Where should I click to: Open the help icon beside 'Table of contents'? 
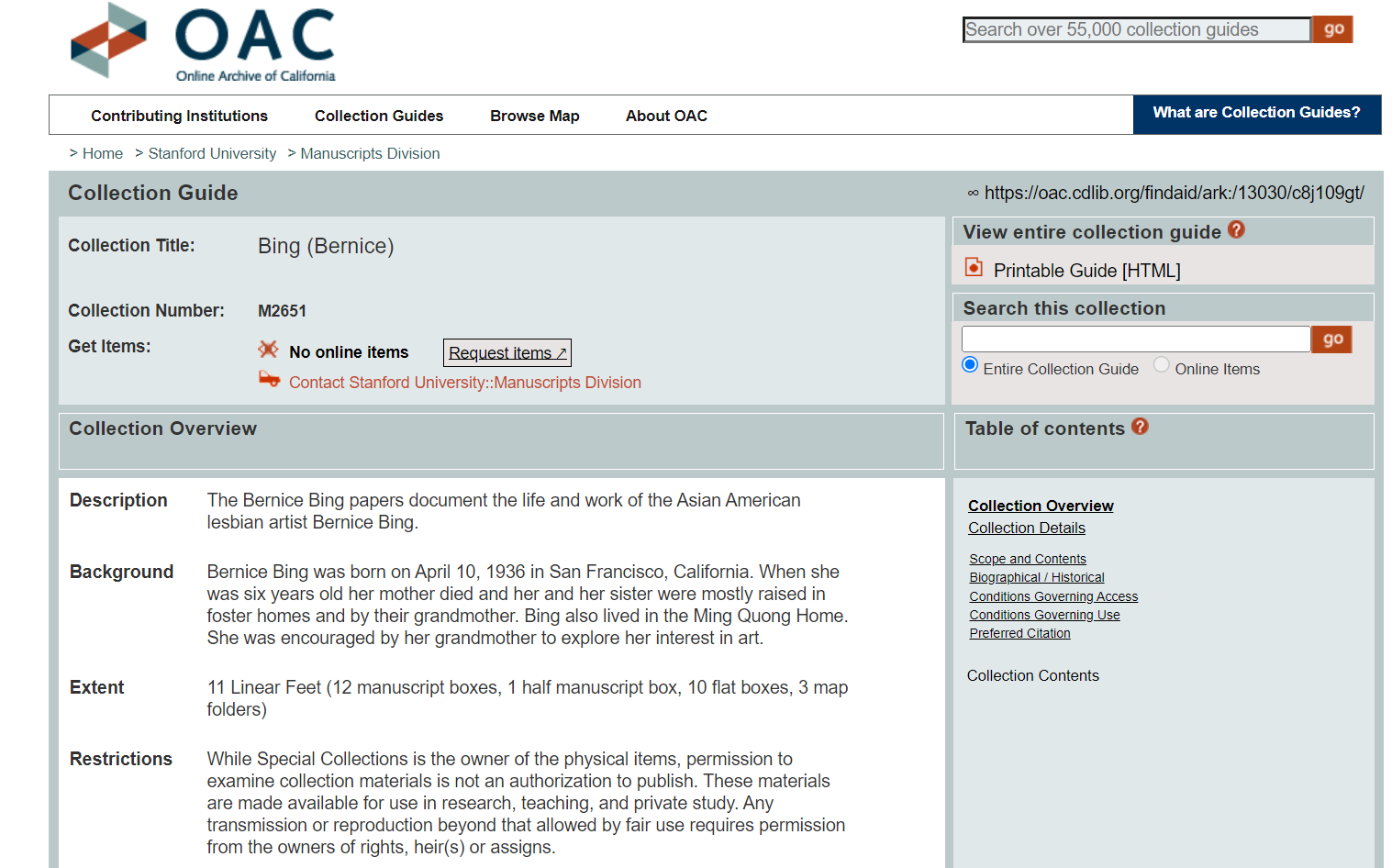click(x=1140, y=427)
